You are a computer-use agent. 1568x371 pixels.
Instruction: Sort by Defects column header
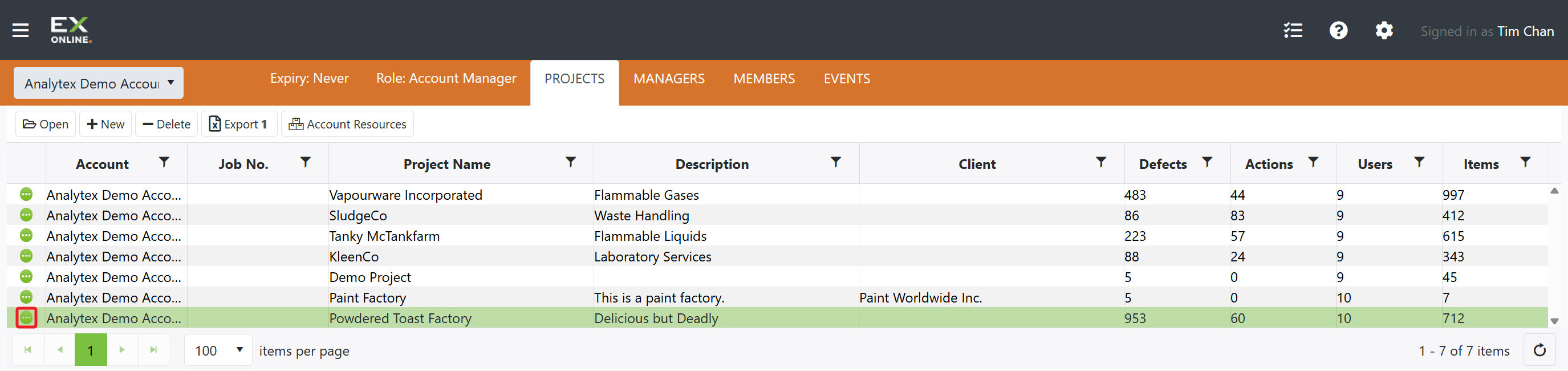click(1163, 164)
